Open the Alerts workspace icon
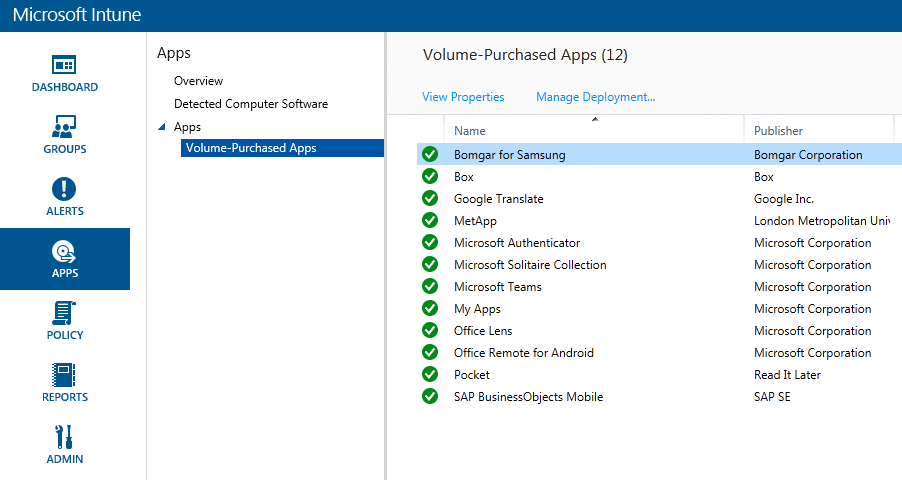902x480 pixels. [64, 189]
